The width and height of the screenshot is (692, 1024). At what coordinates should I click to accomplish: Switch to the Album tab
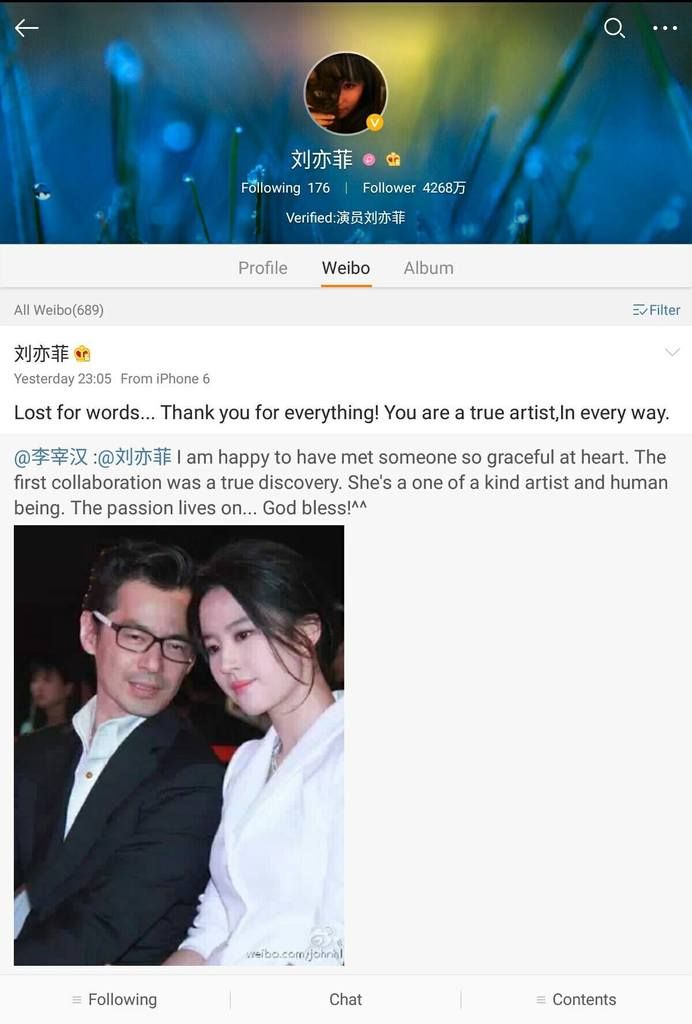coord(428,268)
